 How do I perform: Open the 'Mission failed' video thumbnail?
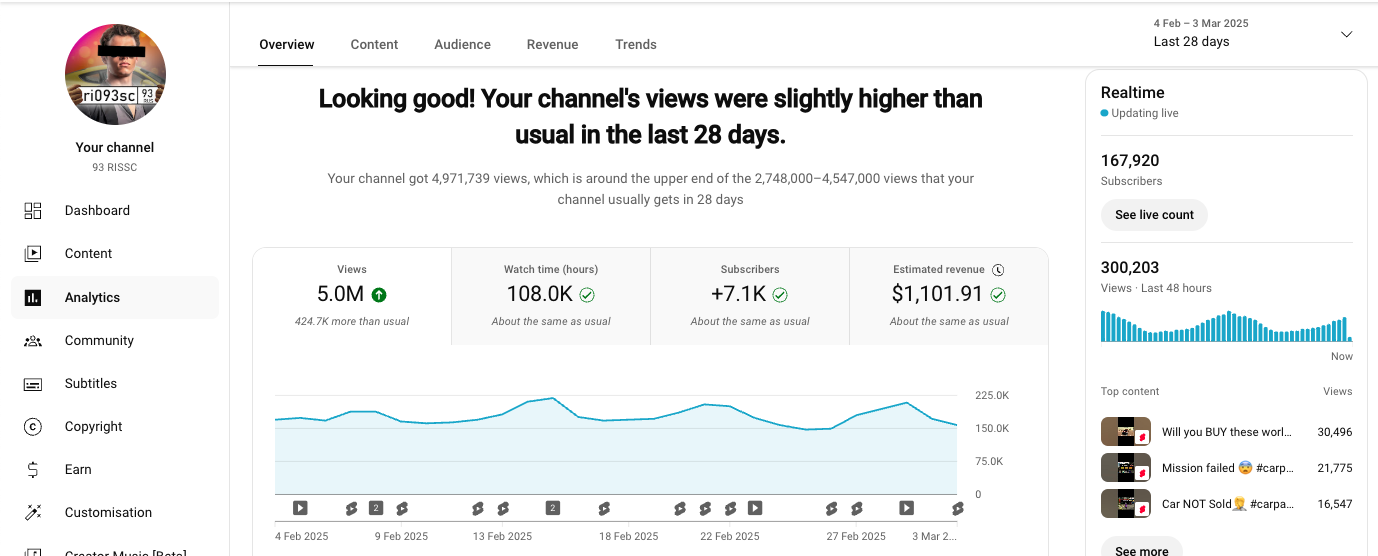(1126, 468)
